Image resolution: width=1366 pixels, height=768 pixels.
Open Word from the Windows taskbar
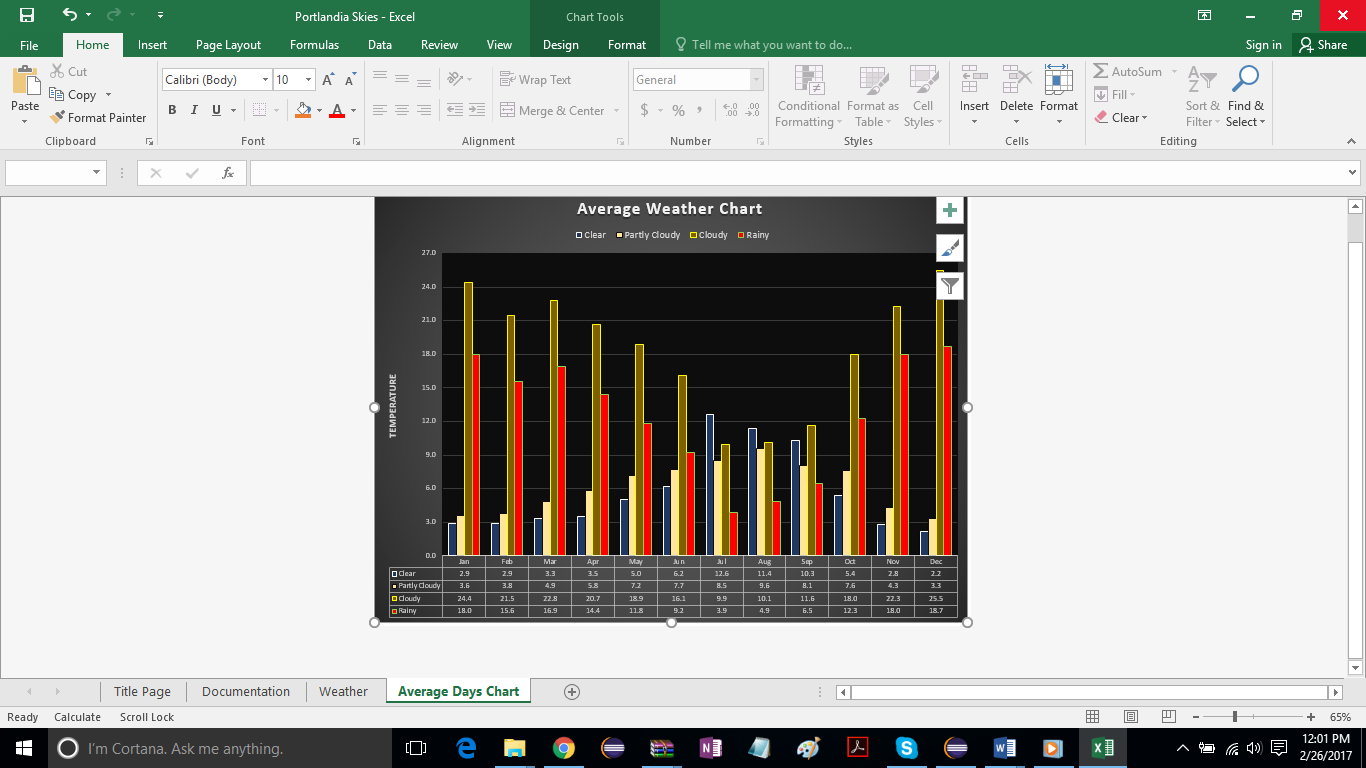coord(1004,748)
